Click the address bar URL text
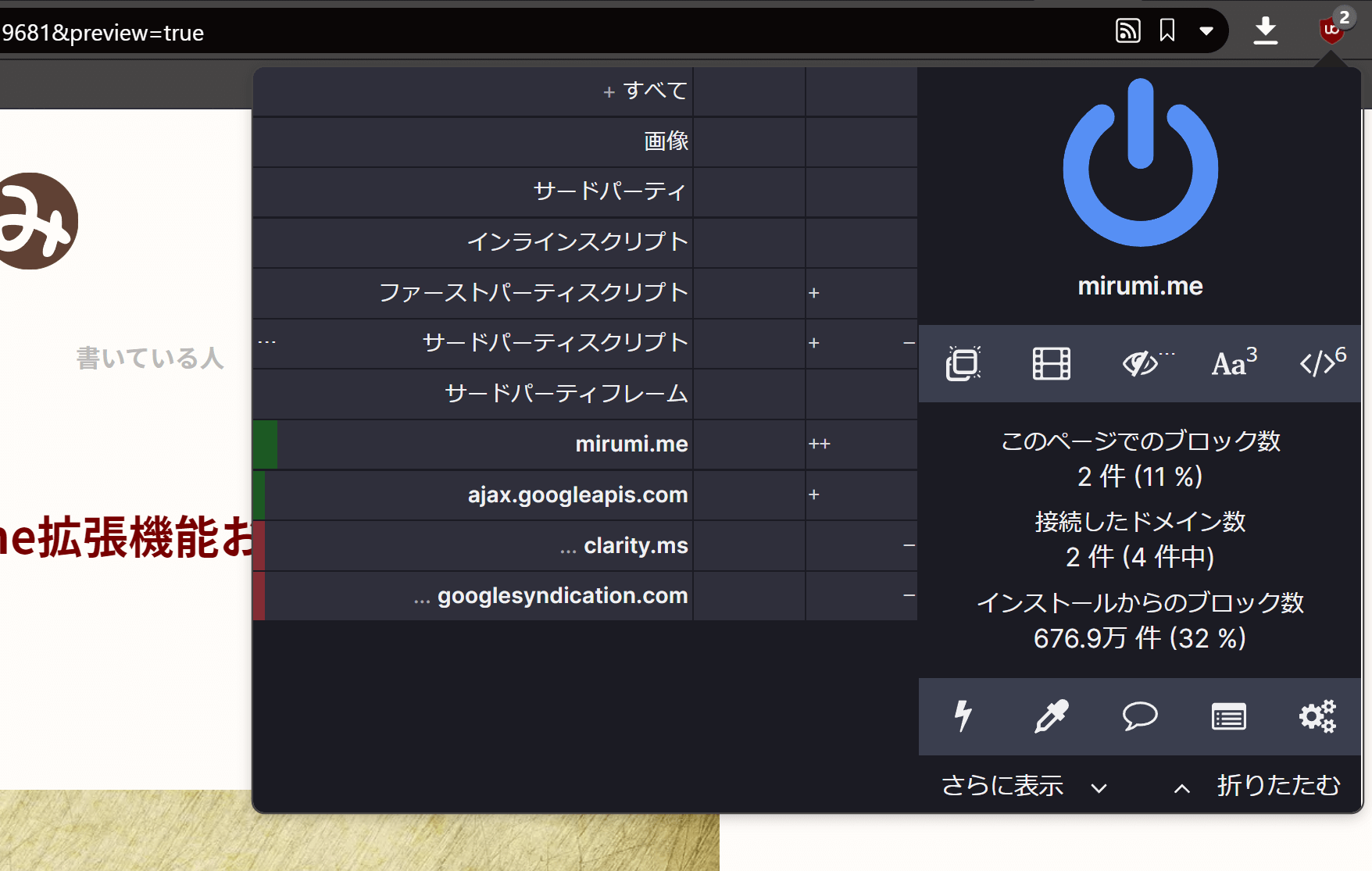 (x=102, y=32)
